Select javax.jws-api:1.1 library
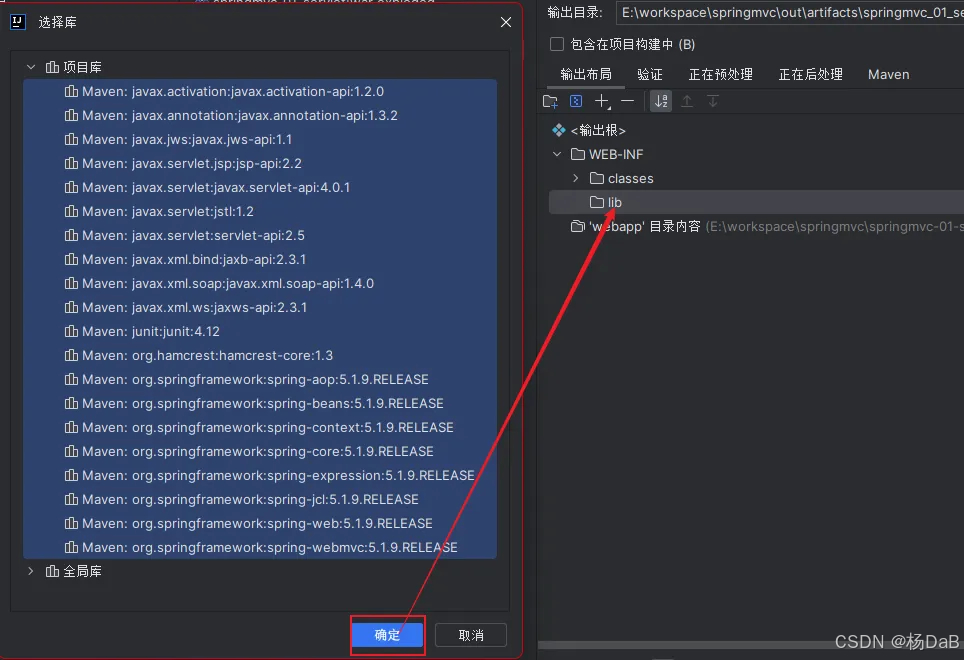The height and width of the screenshot is (660, 964). 259,139
